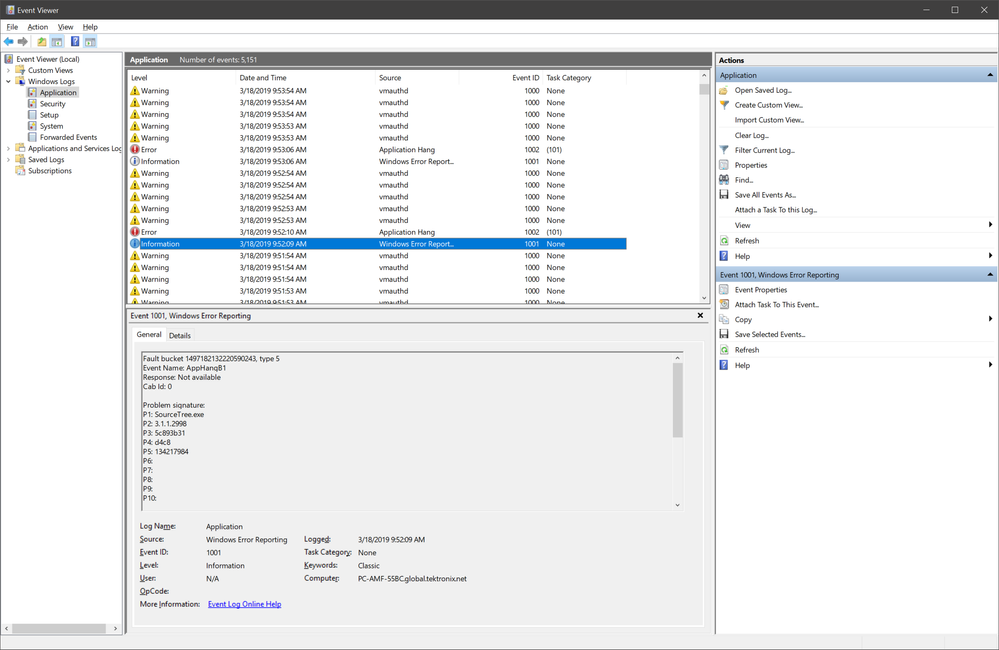
Task: Click Save Selected Events action
Action: (x=770, y=335)
